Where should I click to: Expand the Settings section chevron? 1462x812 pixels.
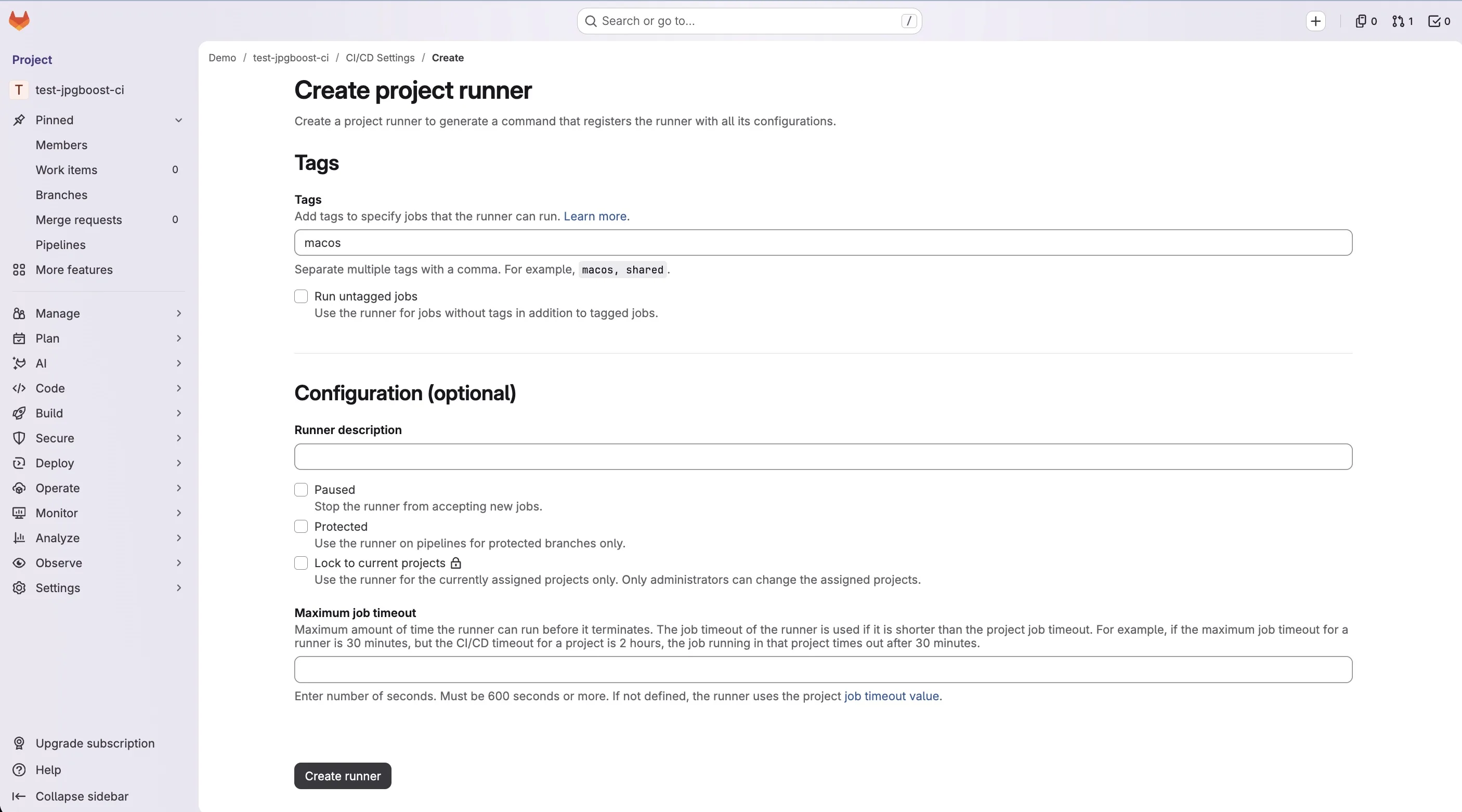coord(179,588)
